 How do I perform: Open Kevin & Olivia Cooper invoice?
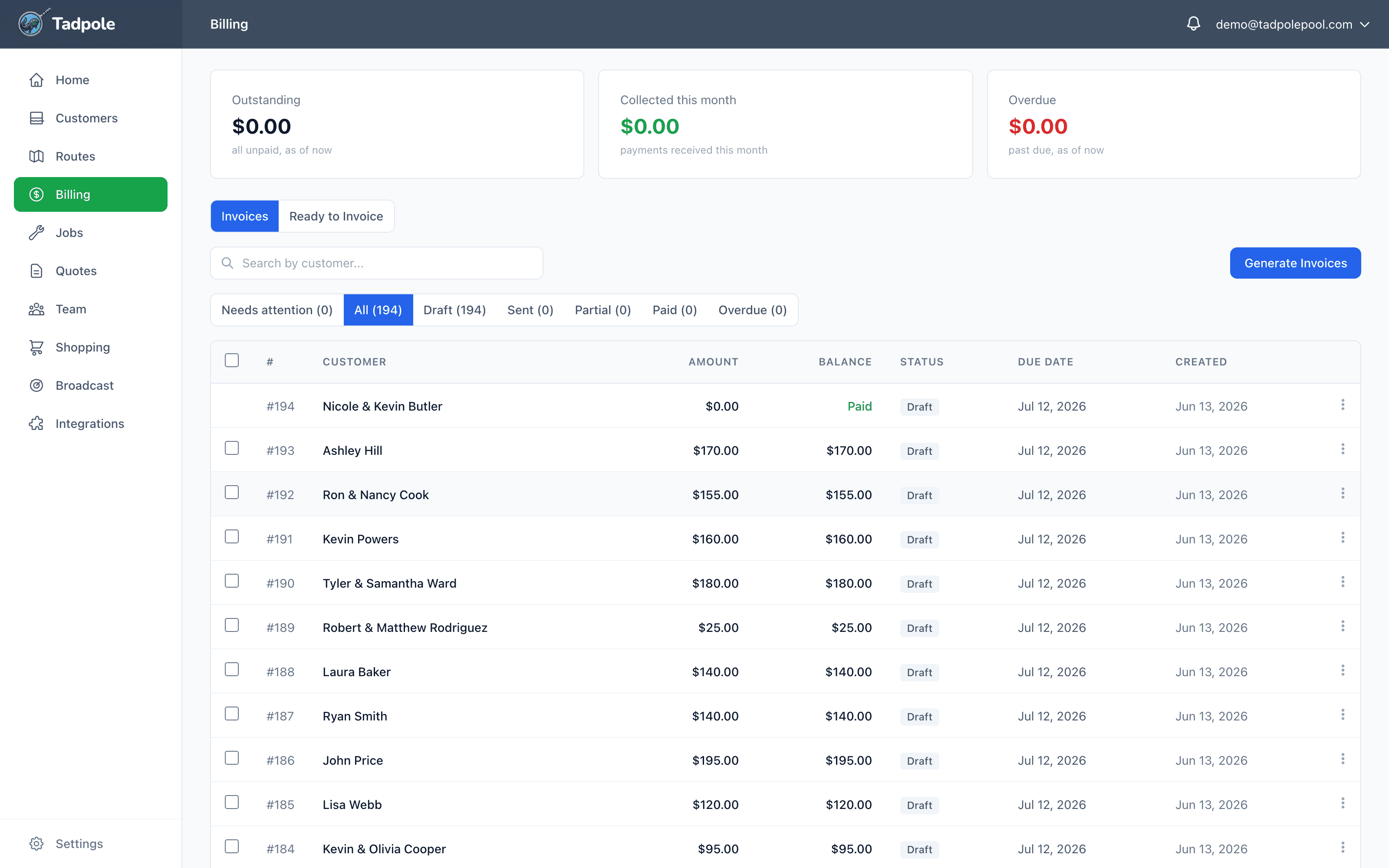coord(785,848)
